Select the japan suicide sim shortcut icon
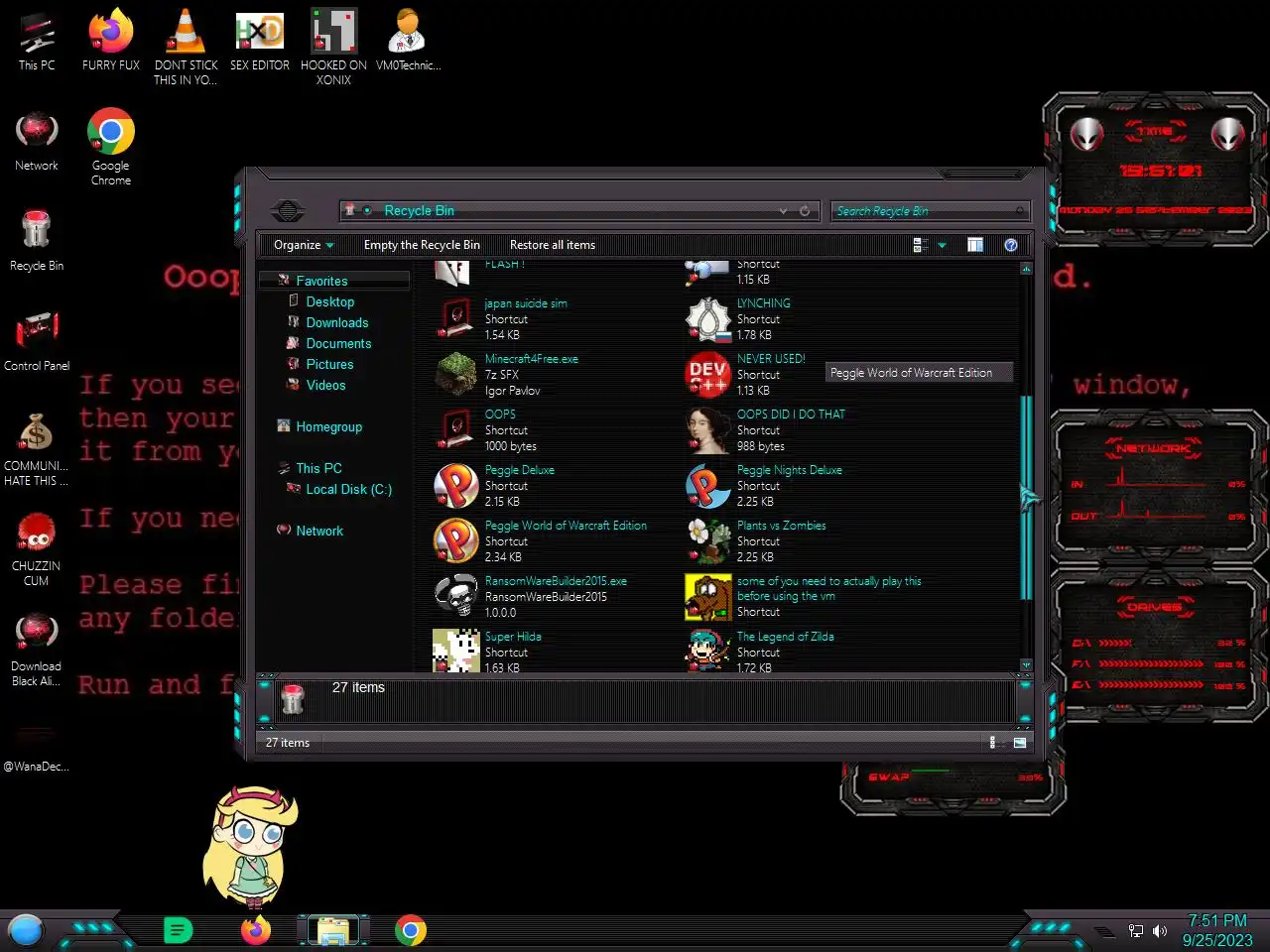 (456, 318)
